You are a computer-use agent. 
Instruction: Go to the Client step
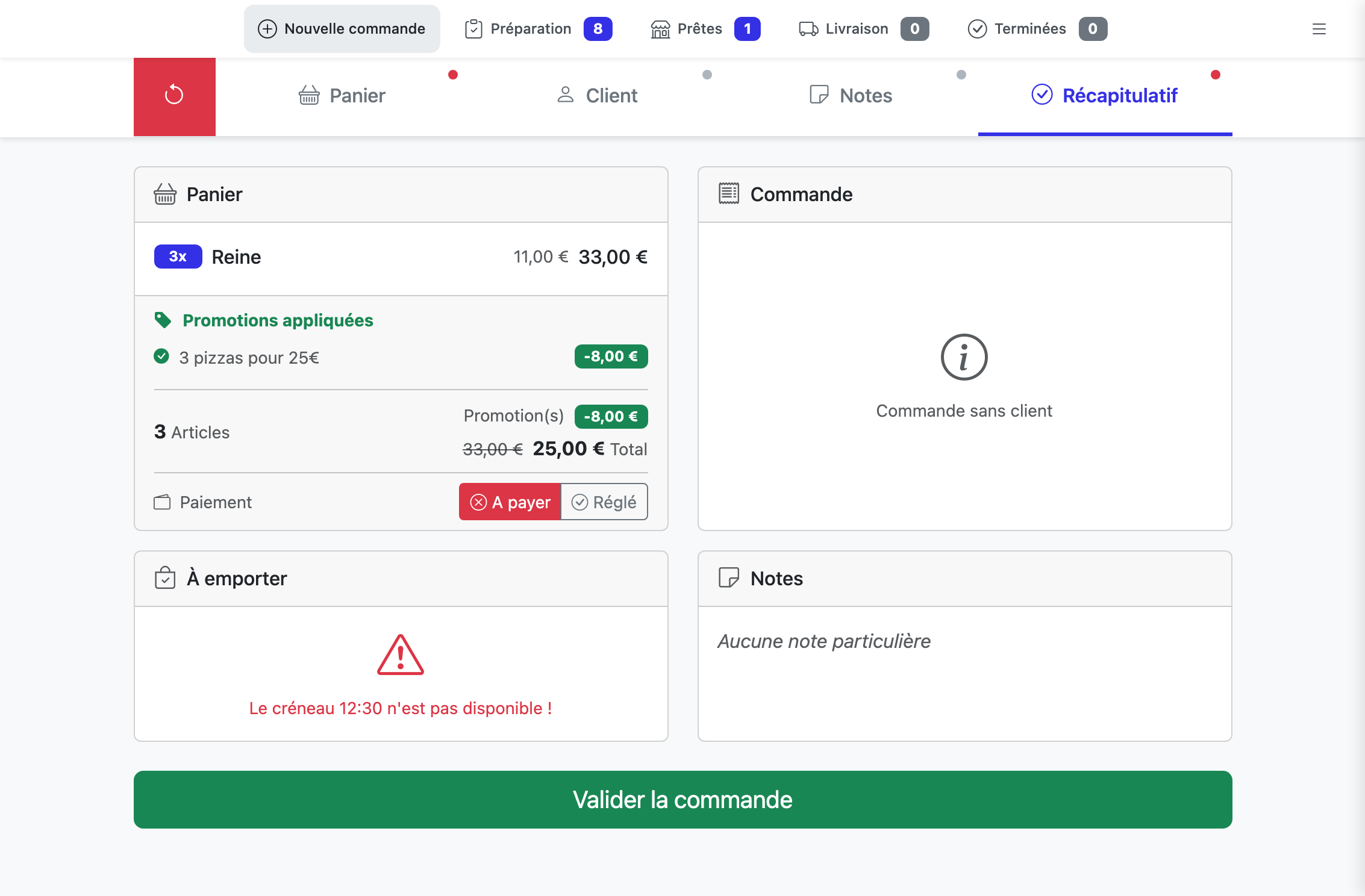(x=597, y=96)
